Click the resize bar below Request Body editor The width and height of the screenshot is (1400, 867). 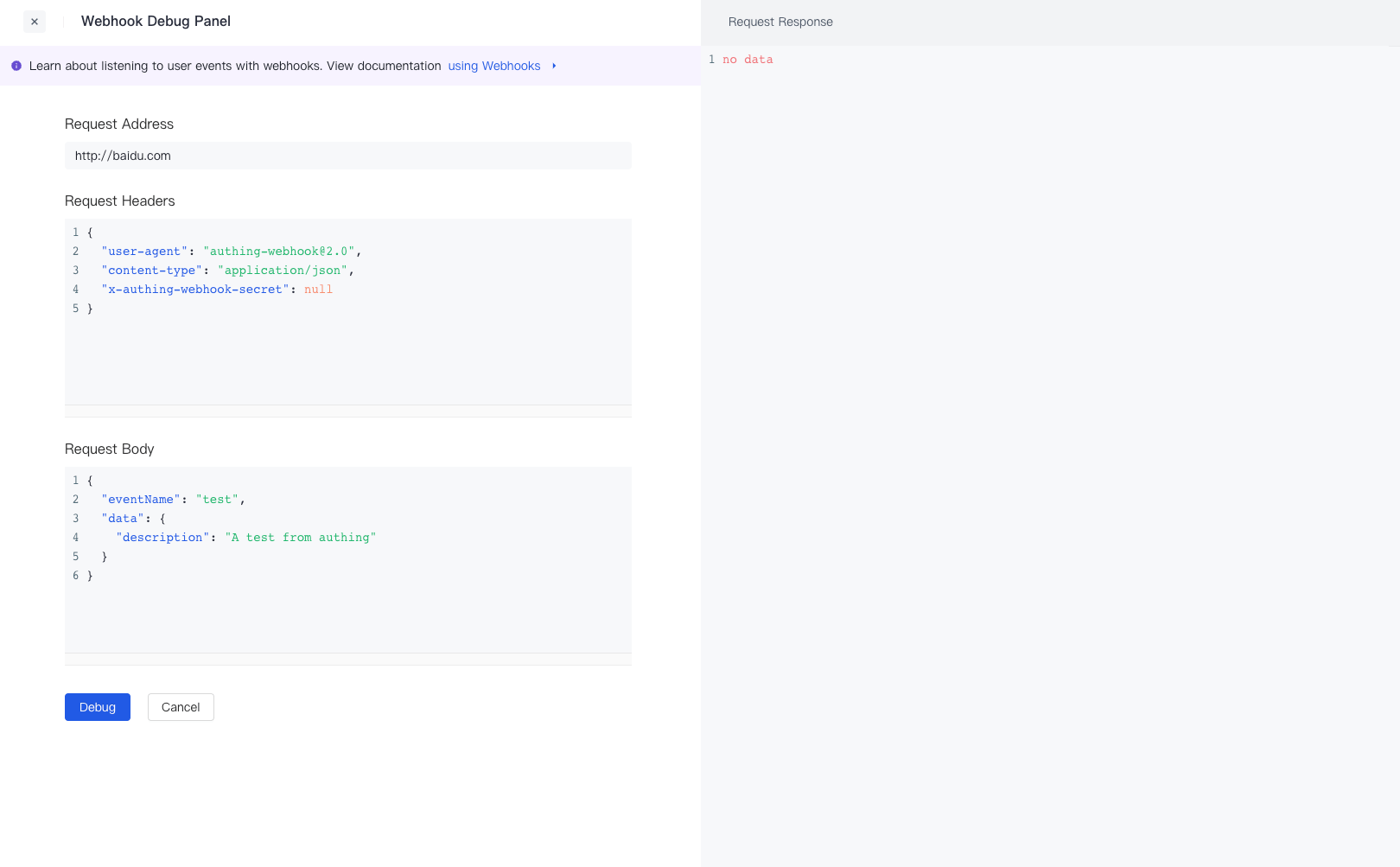coord(347,659)
